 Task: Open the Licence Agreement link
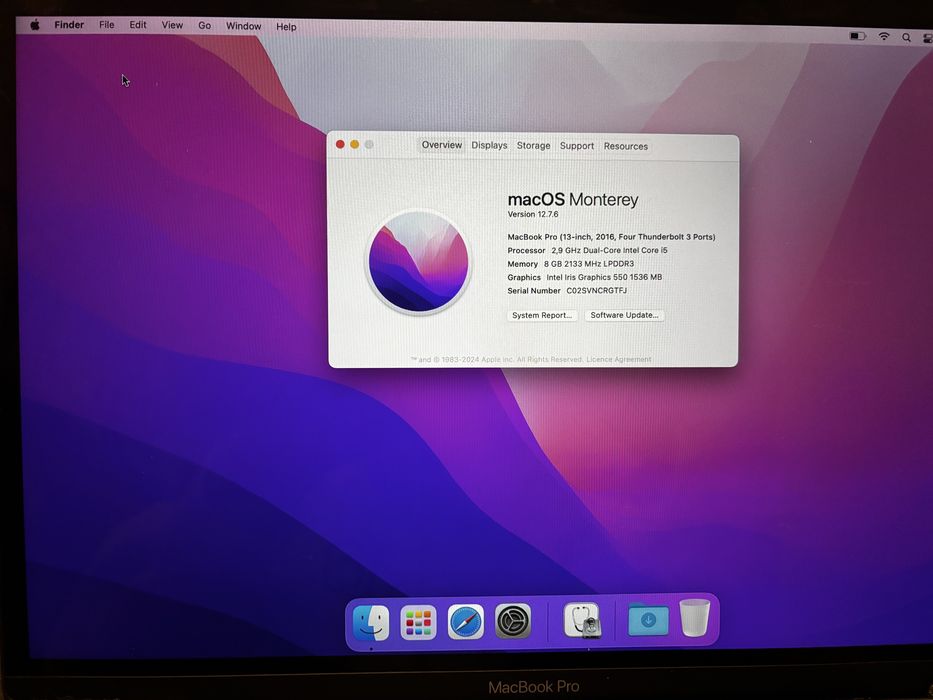[x=619, y=360]
